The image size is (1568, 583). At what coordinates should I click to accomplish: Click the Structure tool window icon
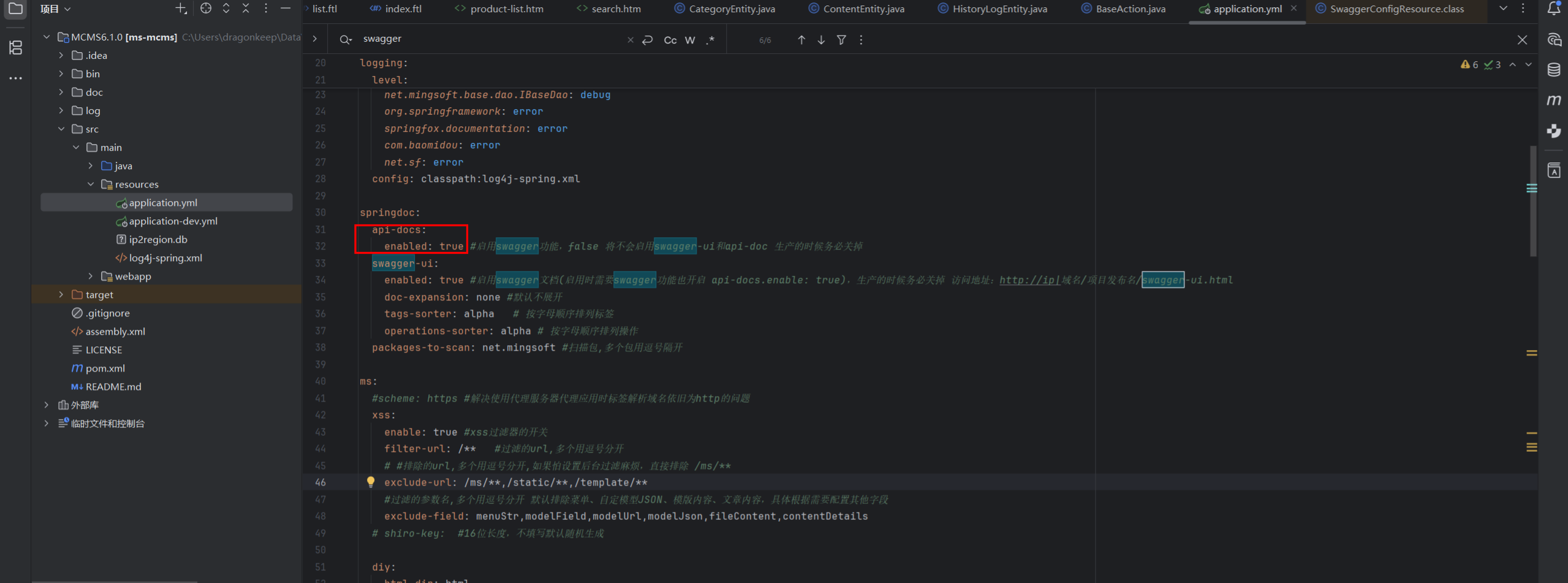pyautogui.click(x=15, y=48)
